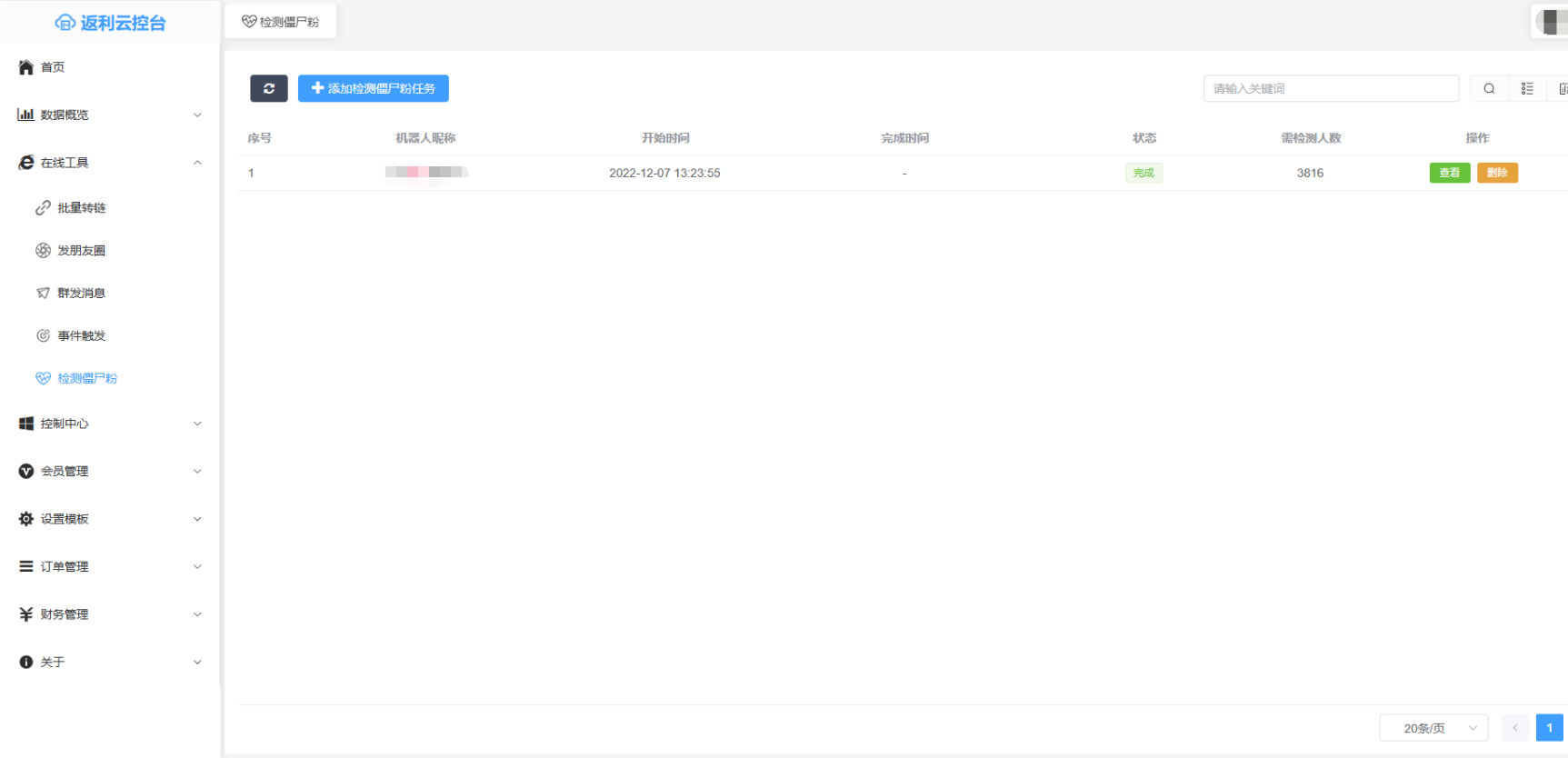Expand the 控制中心 menu
Viewport: 1568px width, 758px height.
point(109,424)
